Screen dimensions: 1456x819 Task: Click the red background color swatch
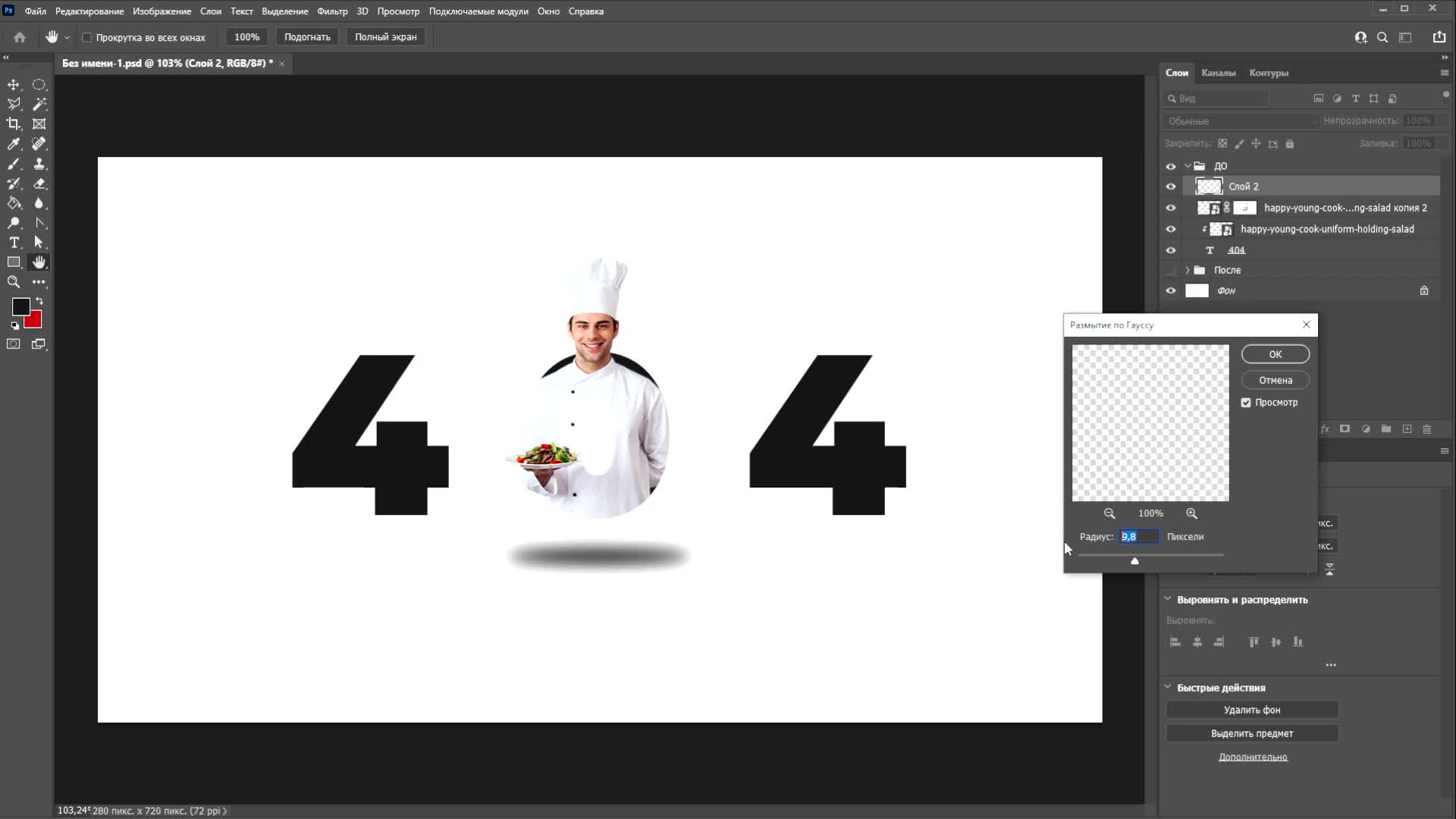(x=34, y=322)
